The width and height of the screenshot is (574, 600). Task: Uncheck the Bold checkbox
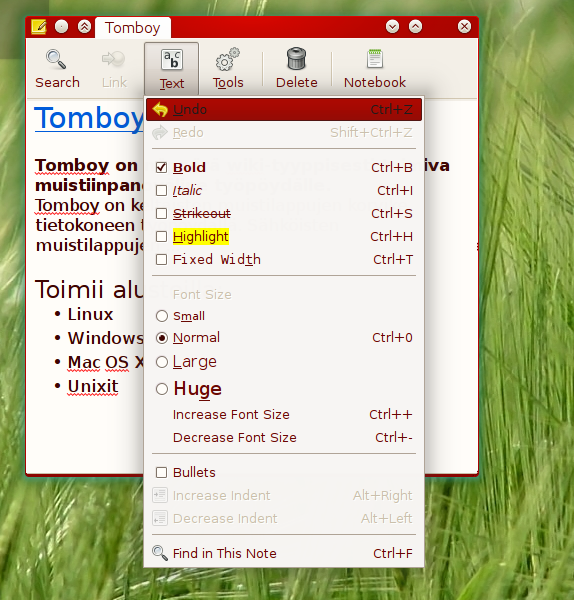pos(161,167)
